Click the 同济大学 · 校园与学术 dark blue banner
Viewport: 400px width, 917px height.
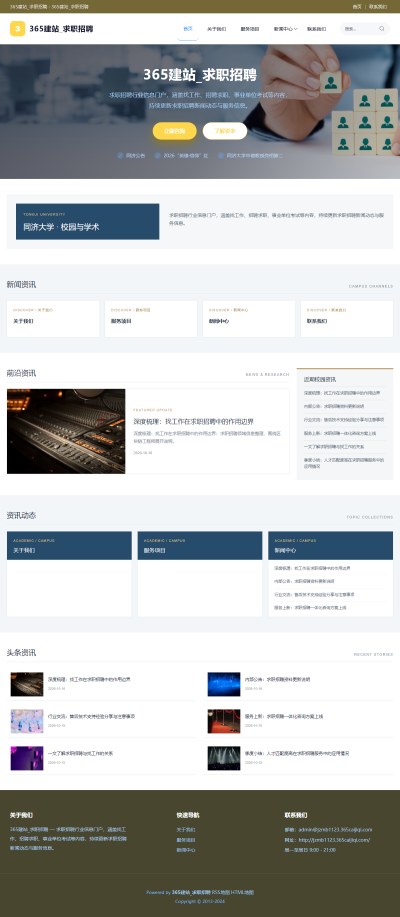(x=87, y=222)
